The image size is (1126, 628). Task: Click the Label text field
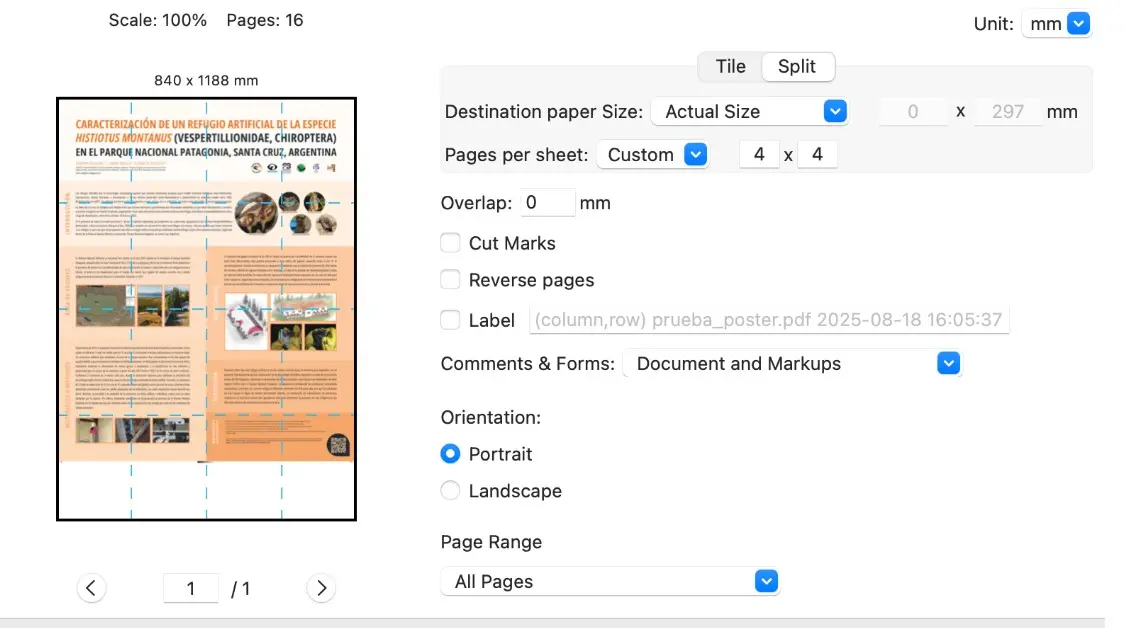tap(768, 320)
